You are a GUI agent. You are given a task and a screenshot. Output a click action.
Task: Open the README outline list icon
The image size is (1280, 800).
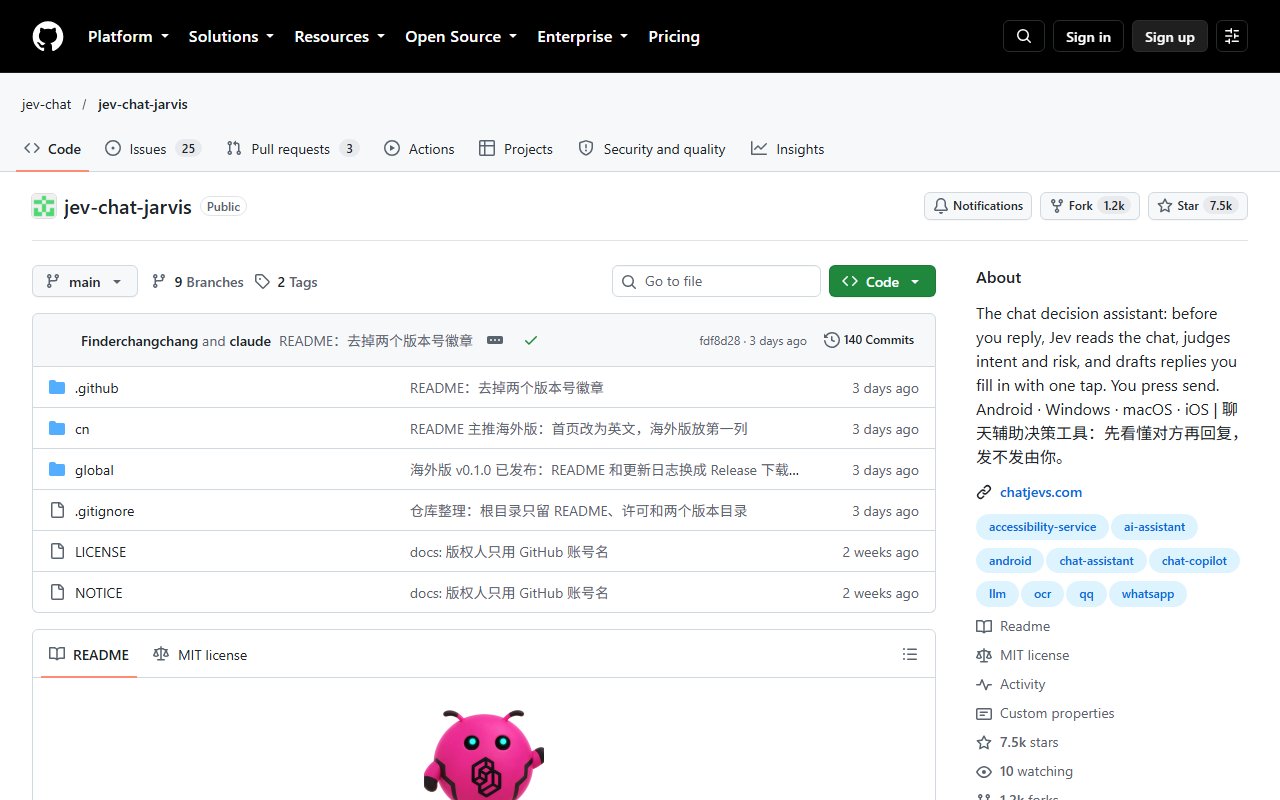click(x=909, y=654)
